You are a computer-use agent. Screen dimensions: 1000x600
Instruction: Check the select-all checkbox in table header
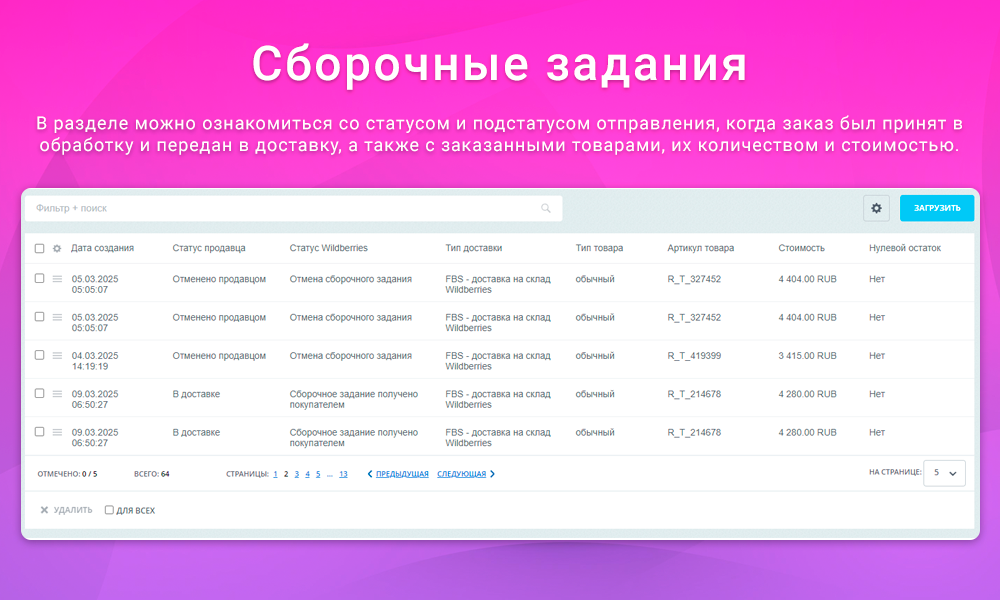[x=39, y=247]
